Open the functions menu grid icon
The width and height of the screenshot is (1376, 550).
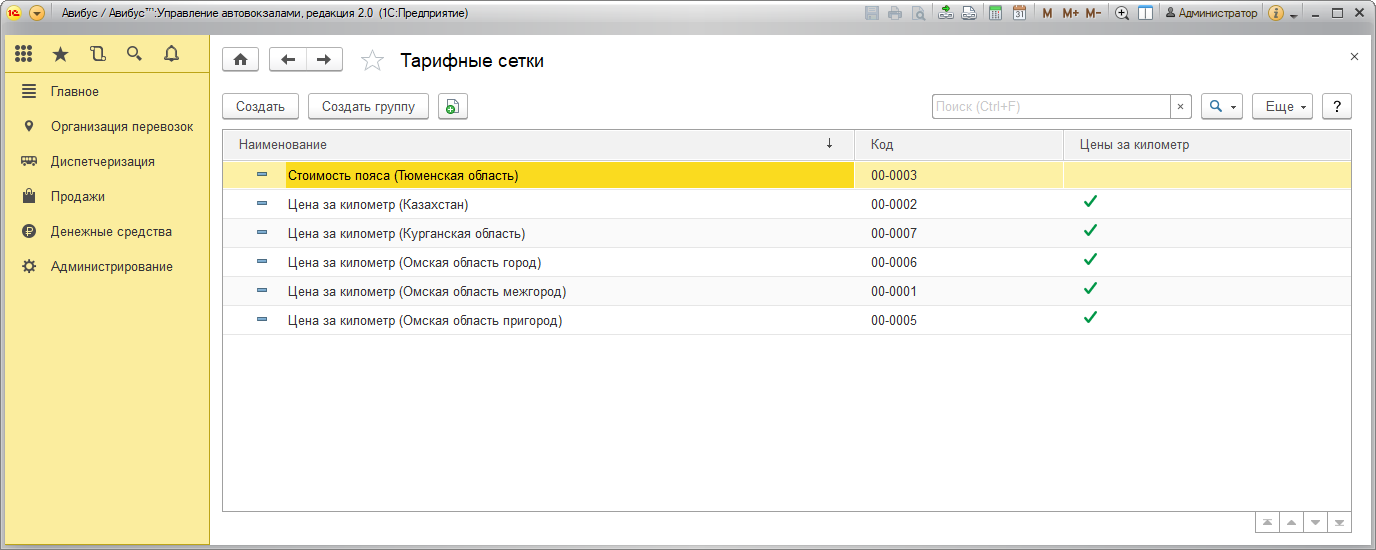pos(24,54)
